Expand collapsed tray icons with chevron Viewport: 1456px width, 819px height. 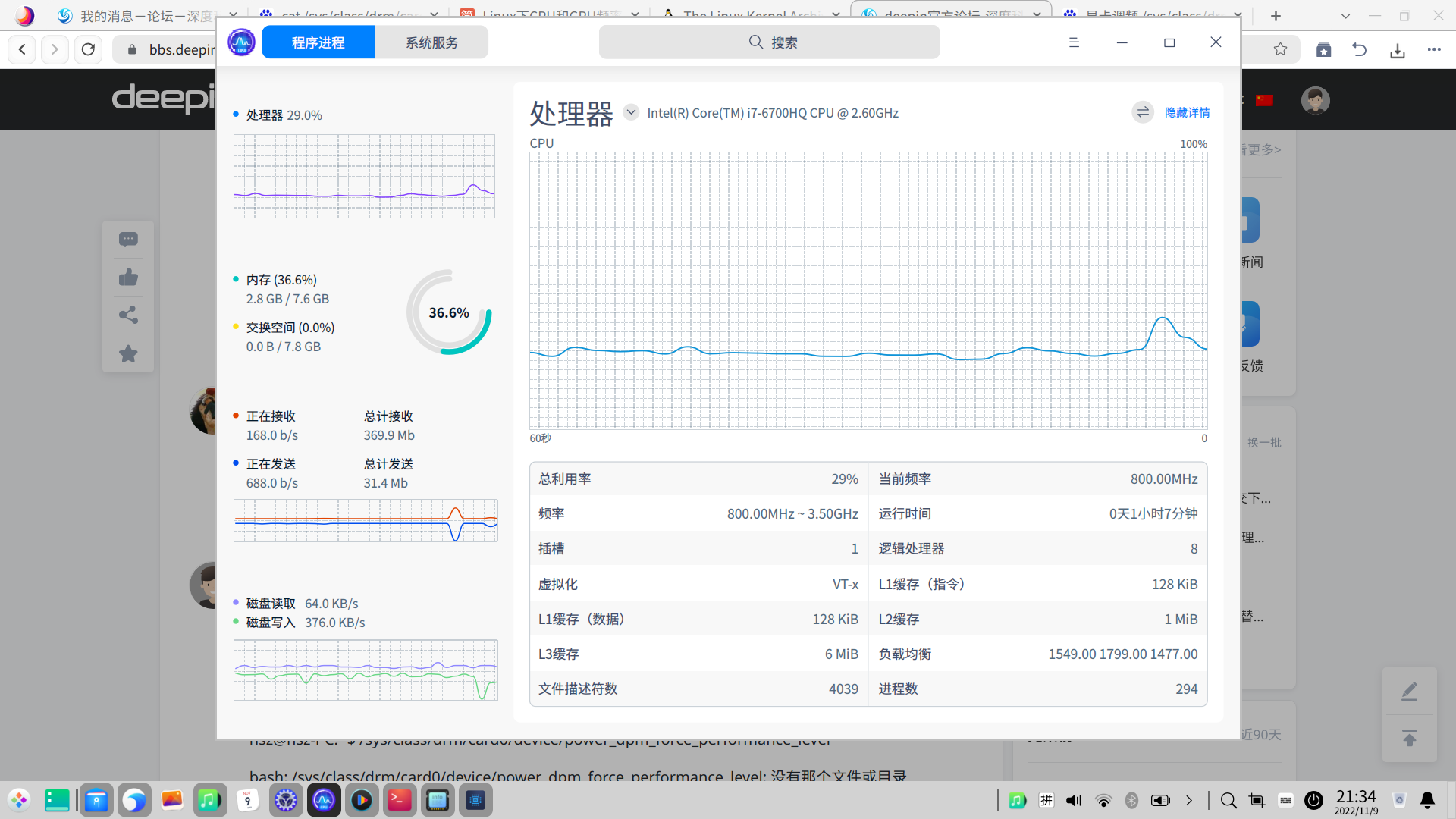pos(1188,800)
